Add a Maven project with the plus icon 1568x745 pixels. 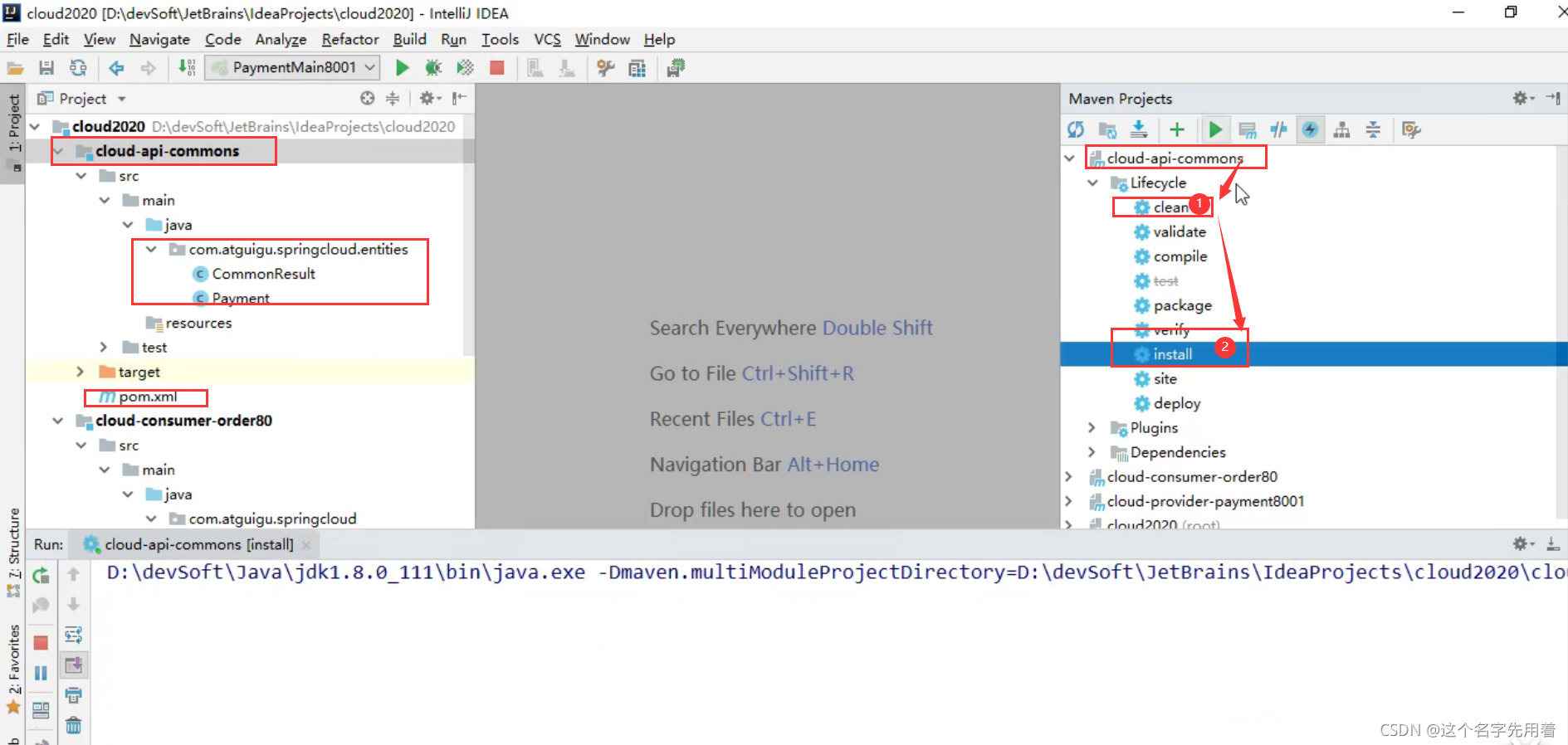1177,129
